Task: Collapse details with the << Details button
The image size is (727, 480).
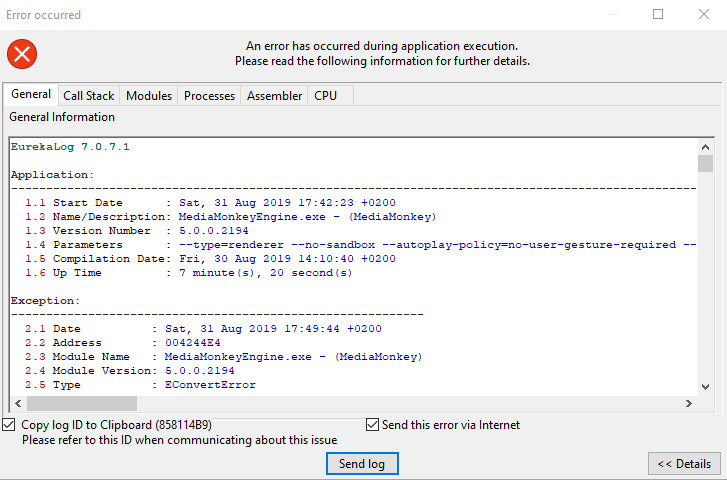Action: pyautogui.click(x=684, y=464)
